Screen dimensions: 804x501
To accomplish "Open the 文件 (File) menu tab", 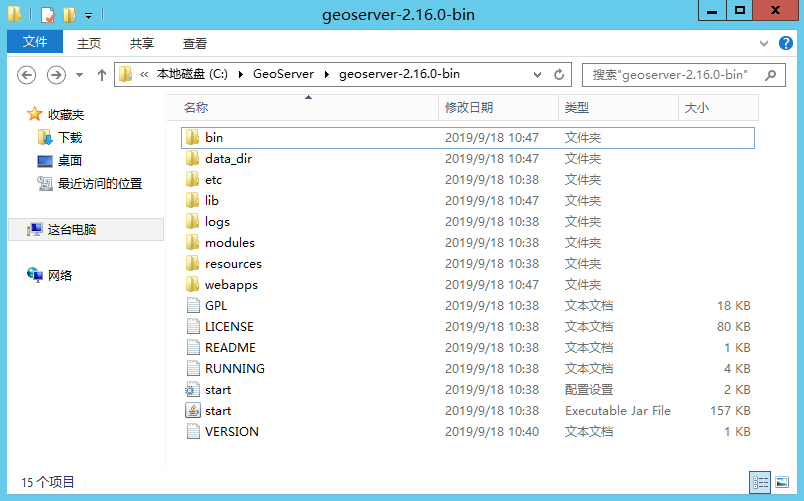I will [x=35, y=42].
